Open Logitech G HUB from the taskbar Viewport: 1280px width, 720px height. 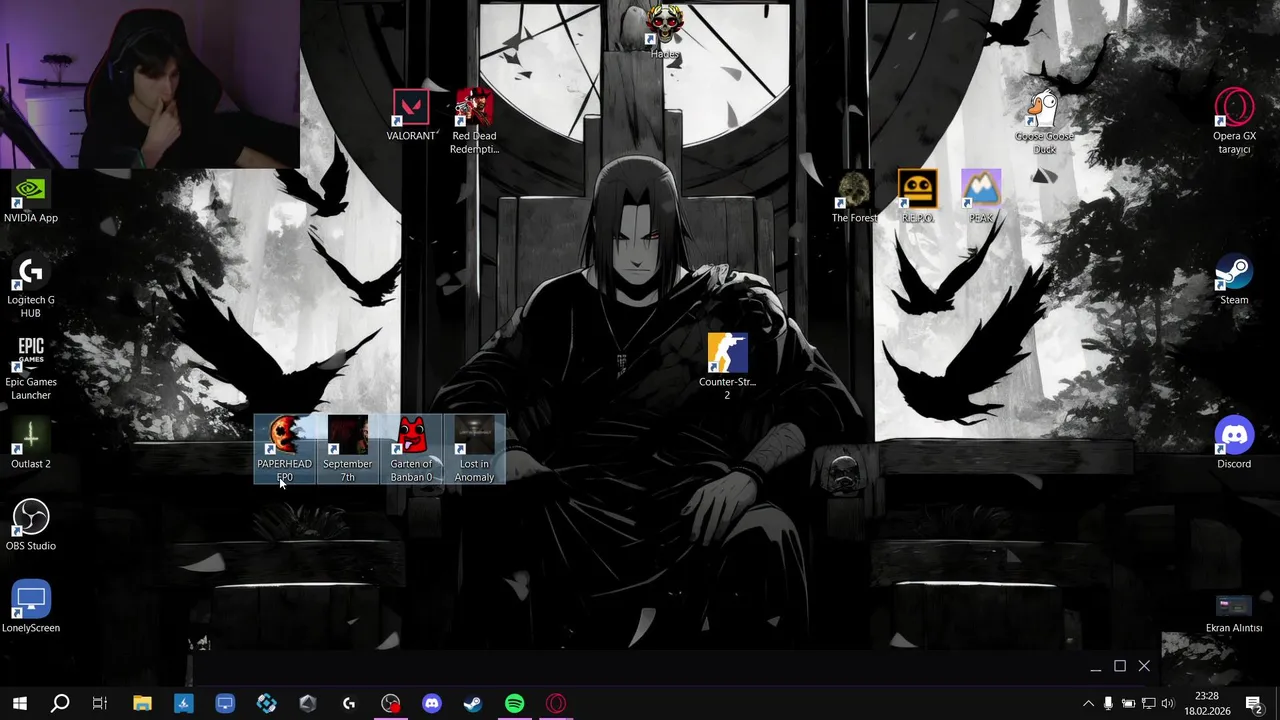click(x=349, y=704)
